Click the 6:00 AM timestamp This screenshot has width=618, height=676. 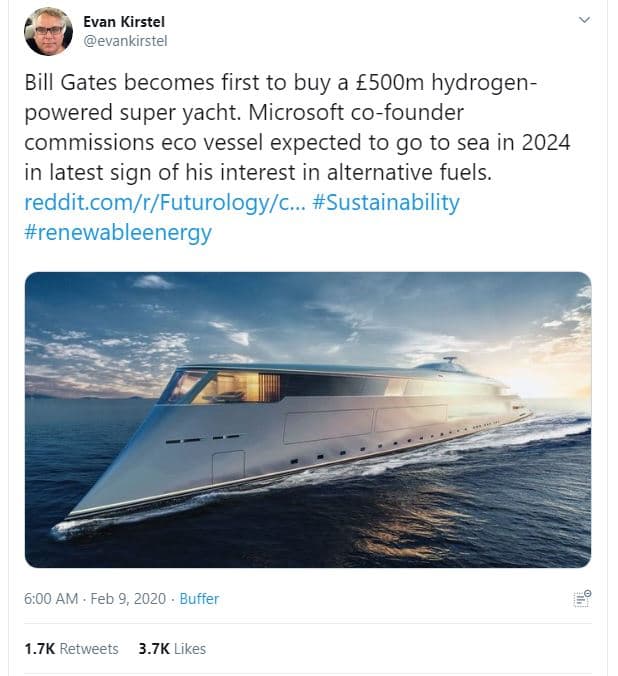[50, 599]
